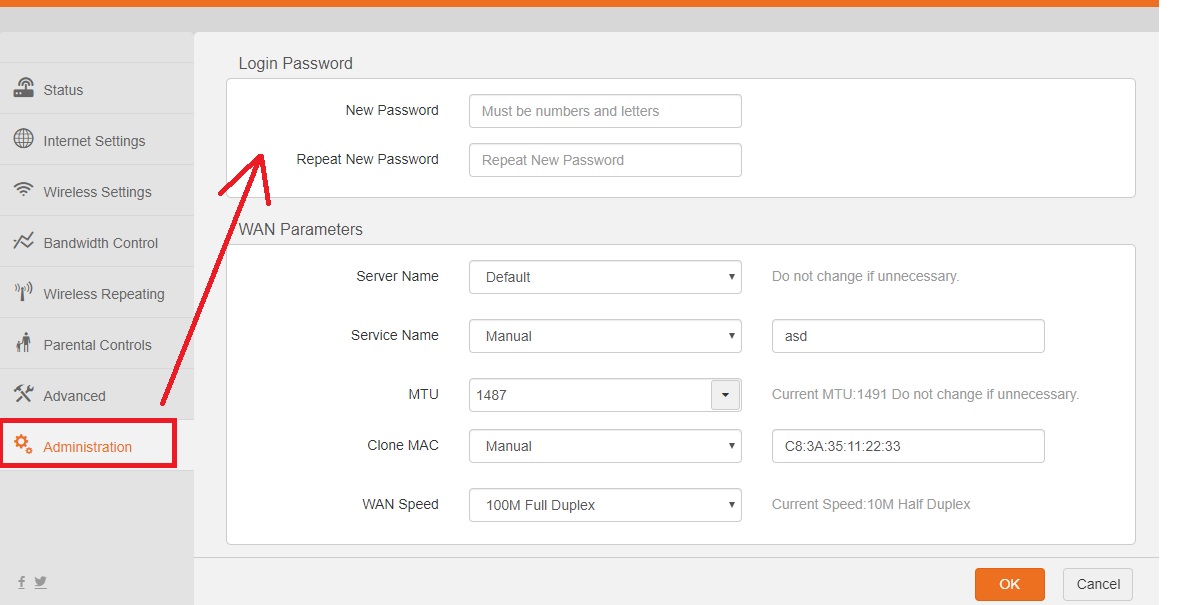Open Wireless Repeating section
This screenshot has width=1186, height=605.
coord(97,293)
